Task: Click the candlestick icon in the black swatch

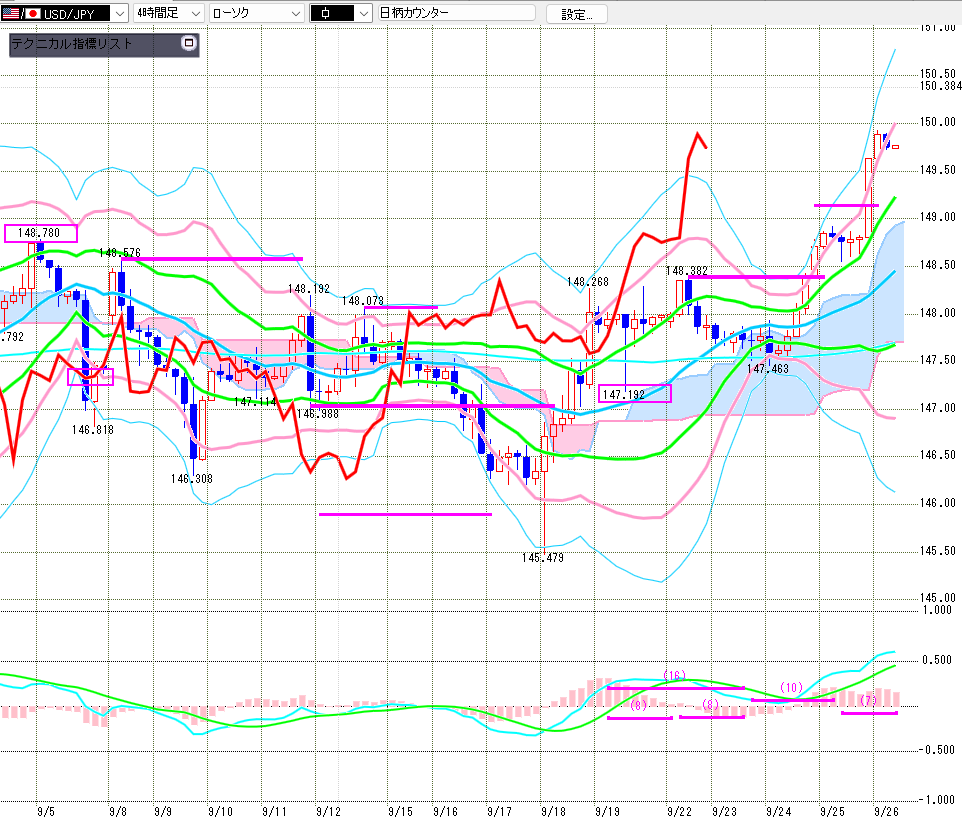Action: (326, 13)
